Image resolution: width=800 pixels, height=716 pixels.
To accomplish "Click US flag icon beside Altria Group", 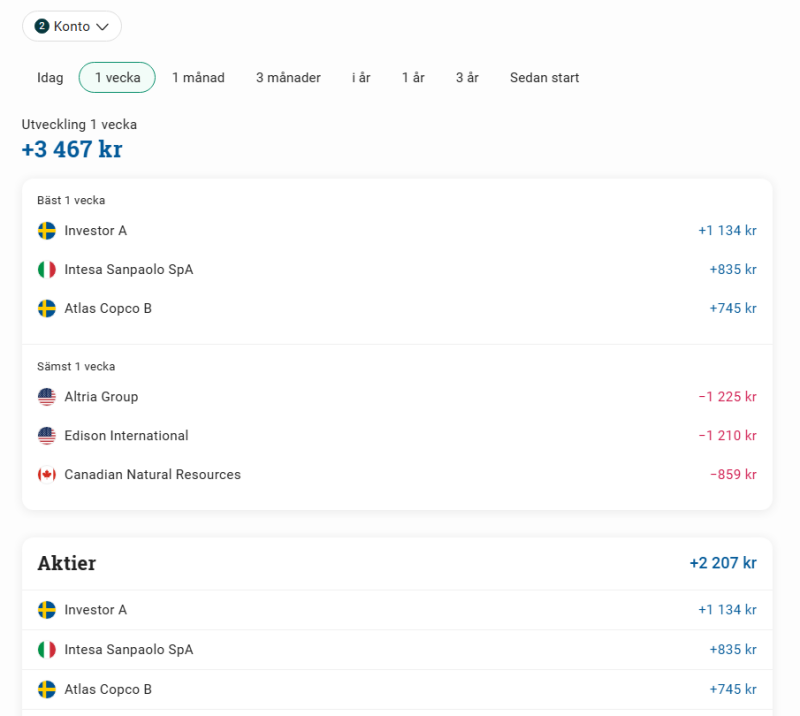I will 47,397.
